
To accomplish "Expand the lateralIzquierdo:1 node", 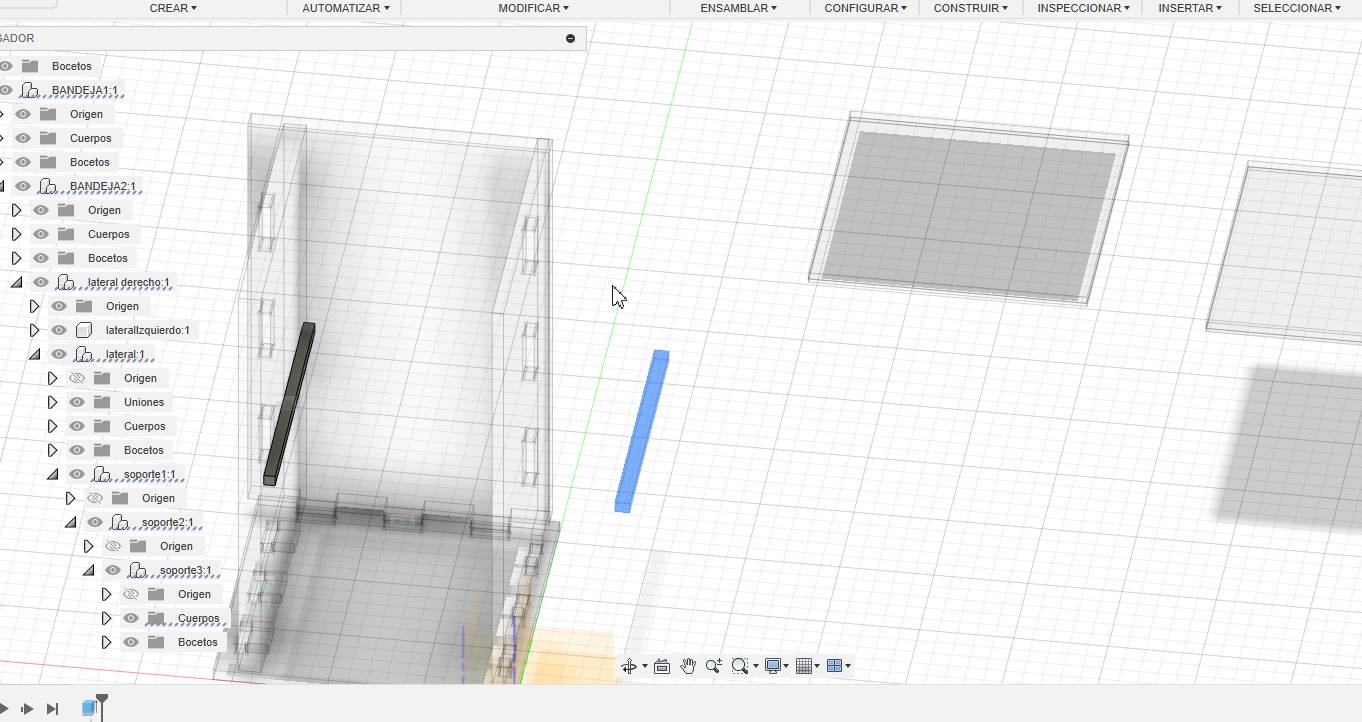I will click(35, 330).
